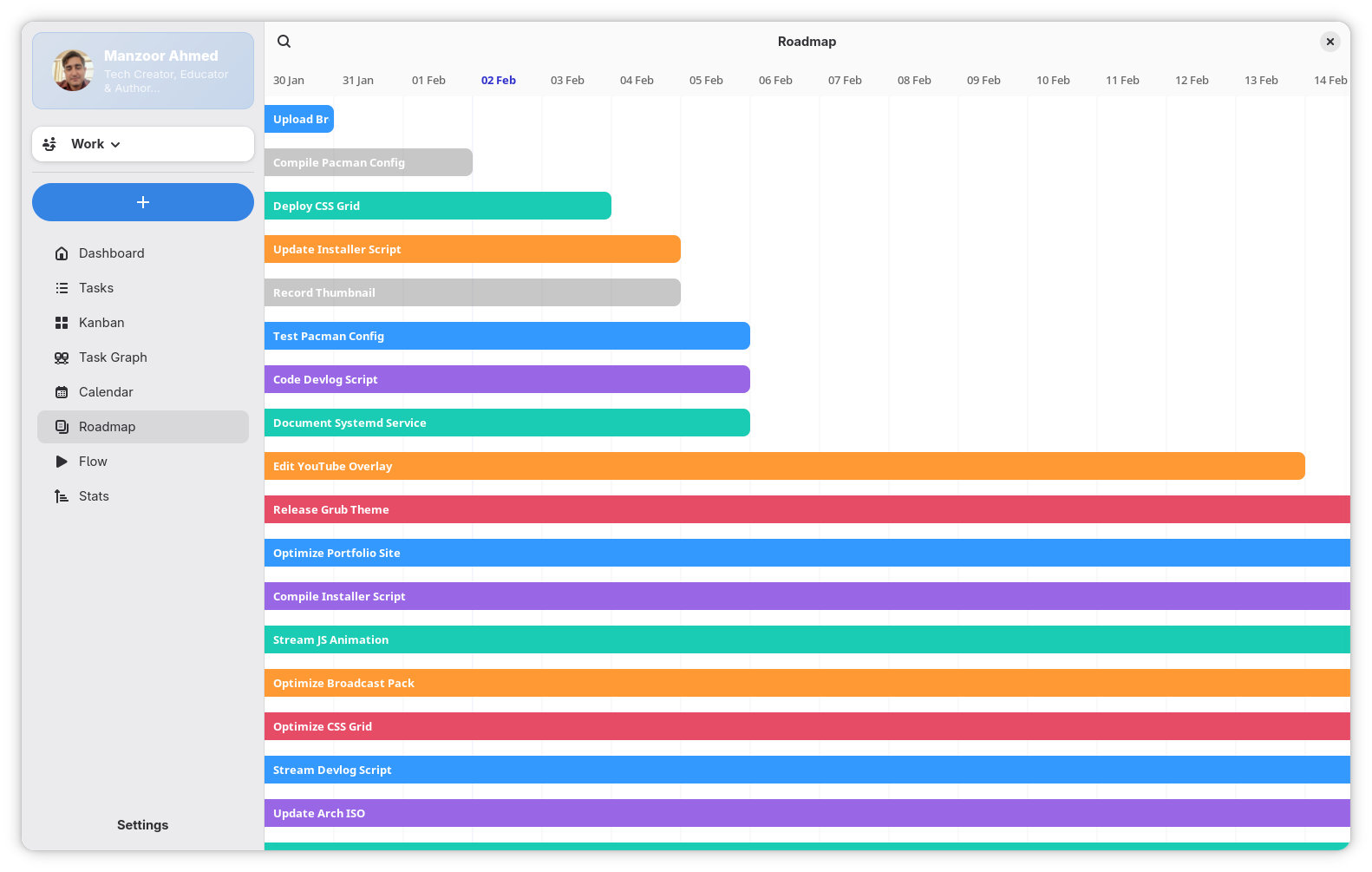This screenshot has height=872, width=1372.
Task: Click the Roadmap title text
Action: [x=807, y=42]
